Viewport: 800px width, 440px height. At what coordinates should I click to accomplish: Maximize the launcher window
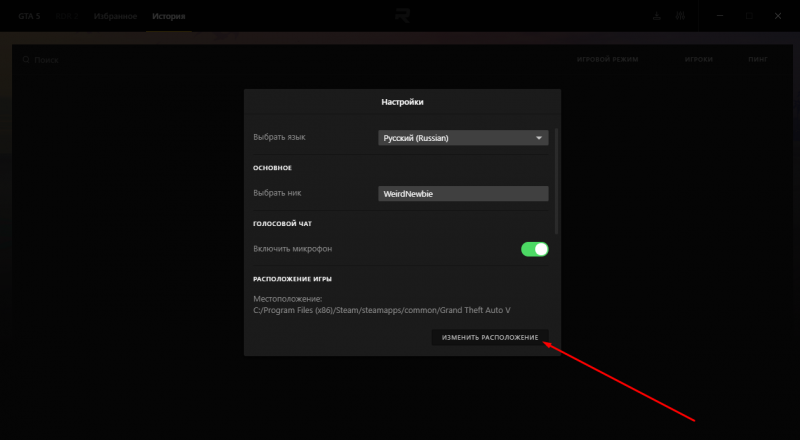click(748, 17)
